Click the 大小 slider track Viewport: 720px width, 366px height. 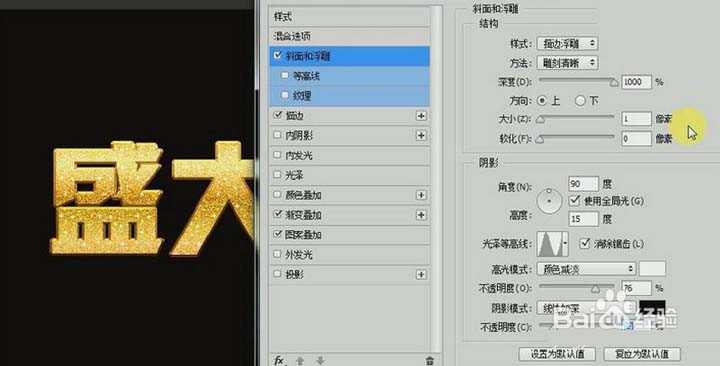[578, 117]
